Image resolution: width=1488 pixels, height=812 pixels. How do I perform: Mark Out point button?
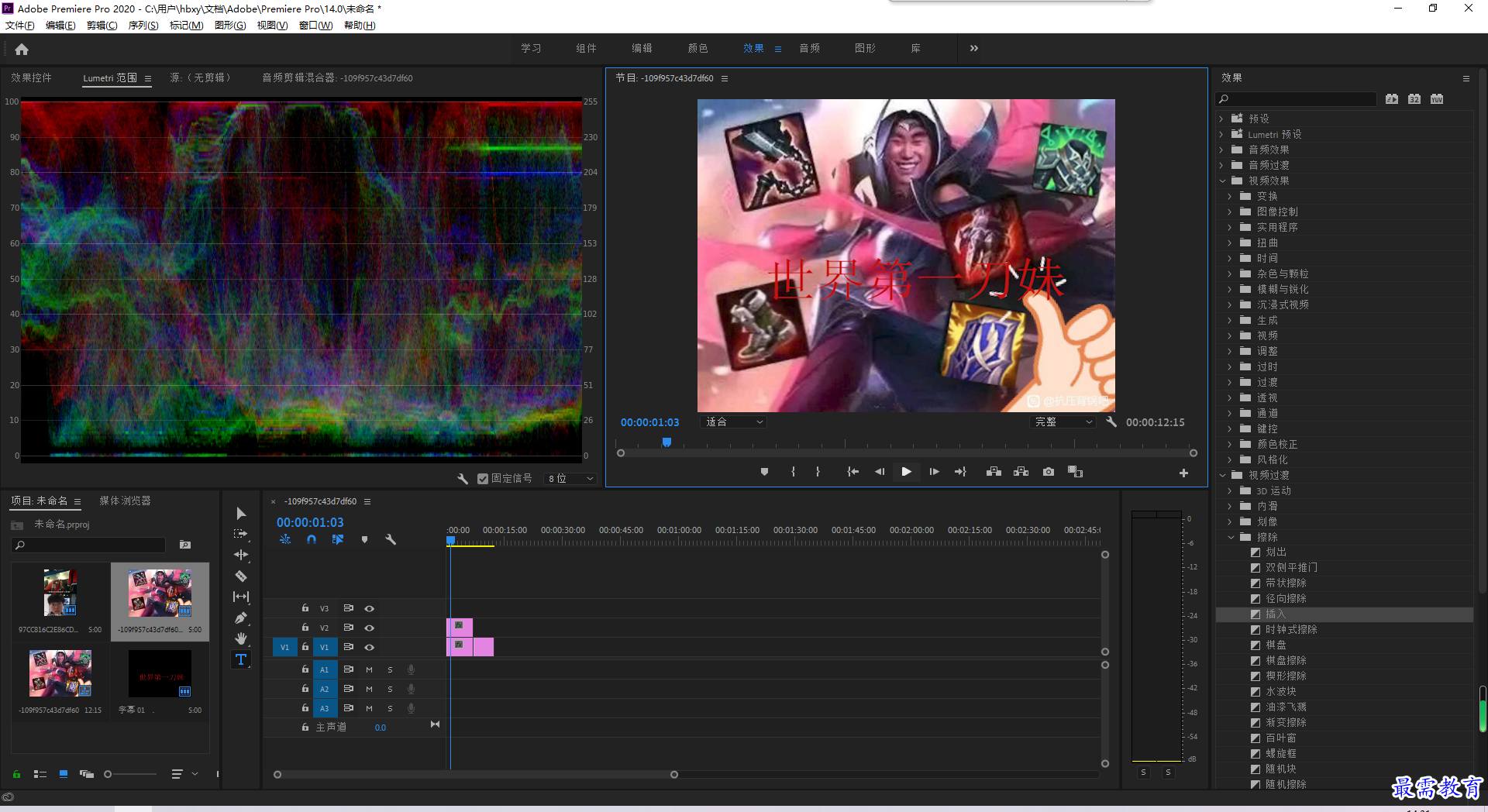pyautogui.click(x=818, y=472)
